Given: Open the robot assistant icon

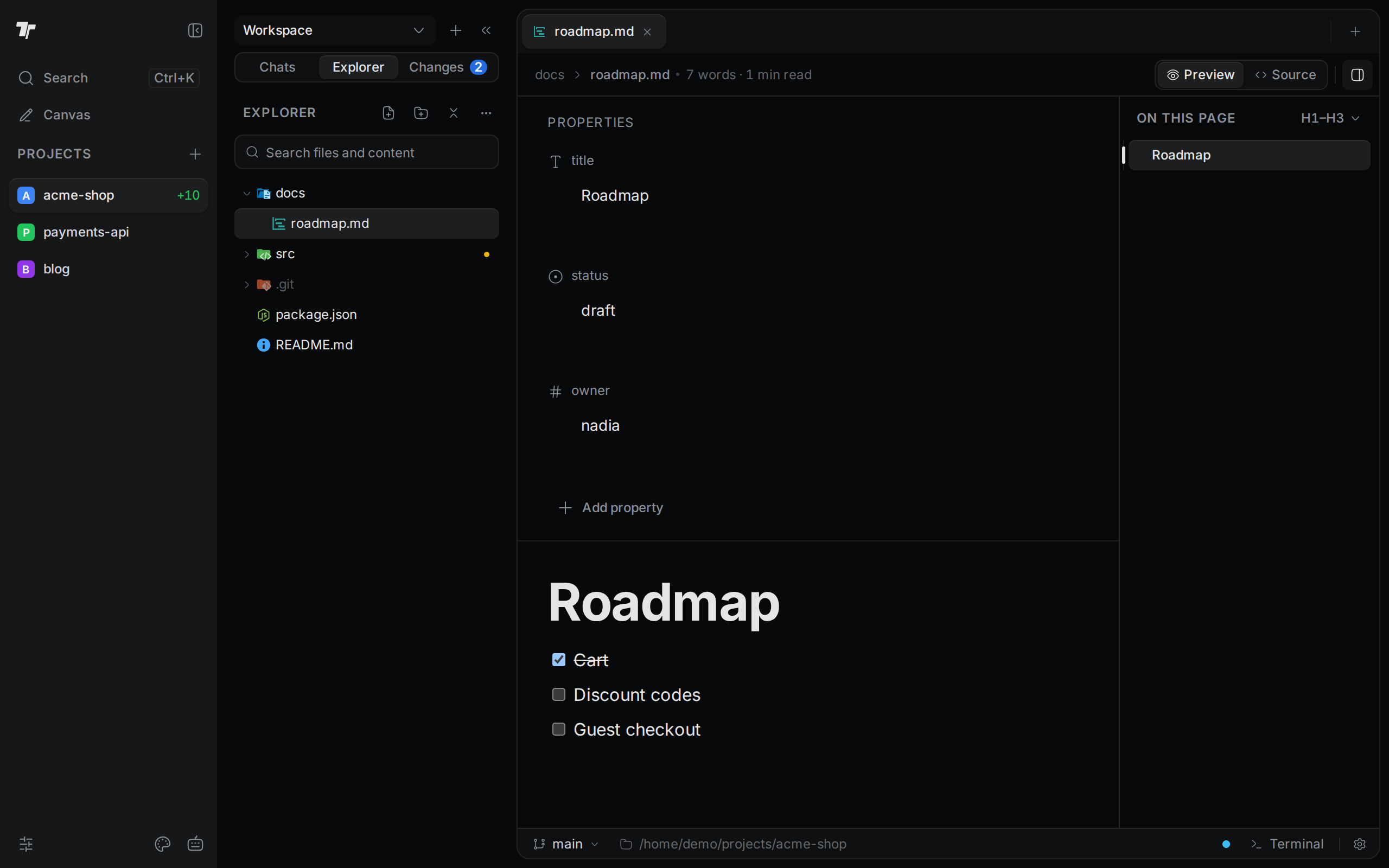Looking at the screenshot, I should pyautogui.click(x=195, y=843).
